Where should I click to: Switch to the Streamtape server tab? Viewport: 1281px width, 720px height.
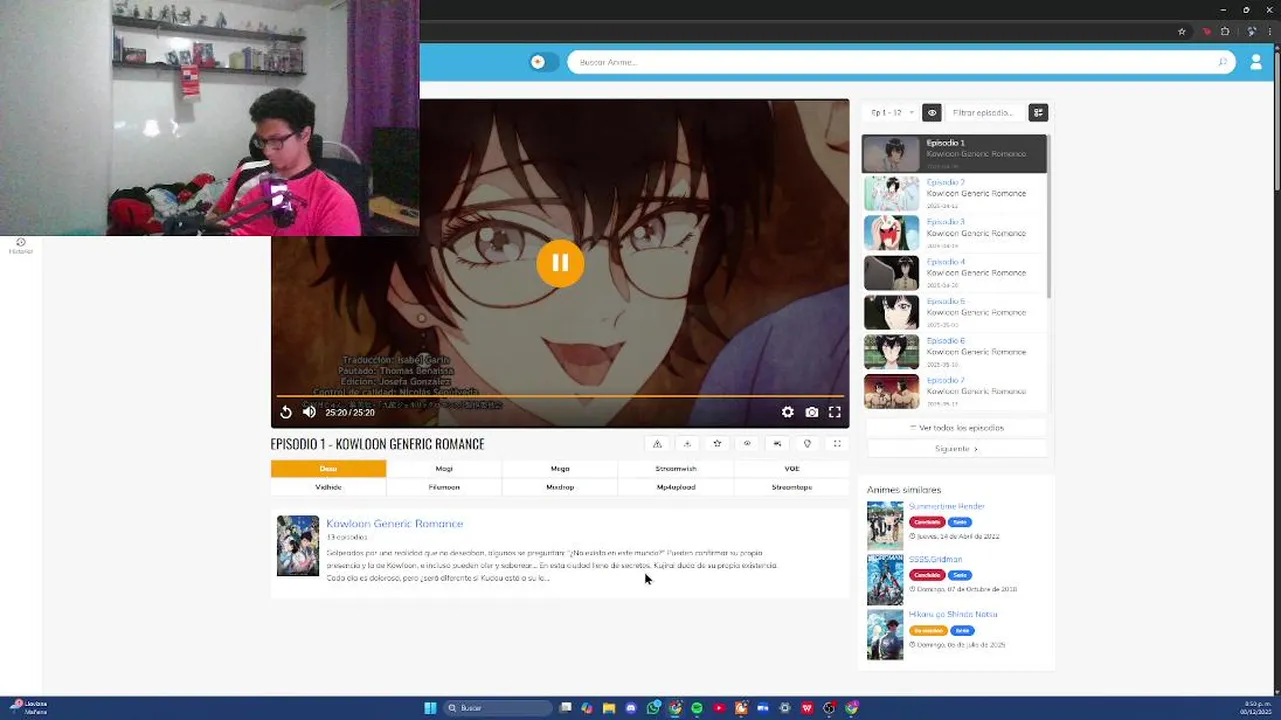pyautogui.click(x=792, y=487)
